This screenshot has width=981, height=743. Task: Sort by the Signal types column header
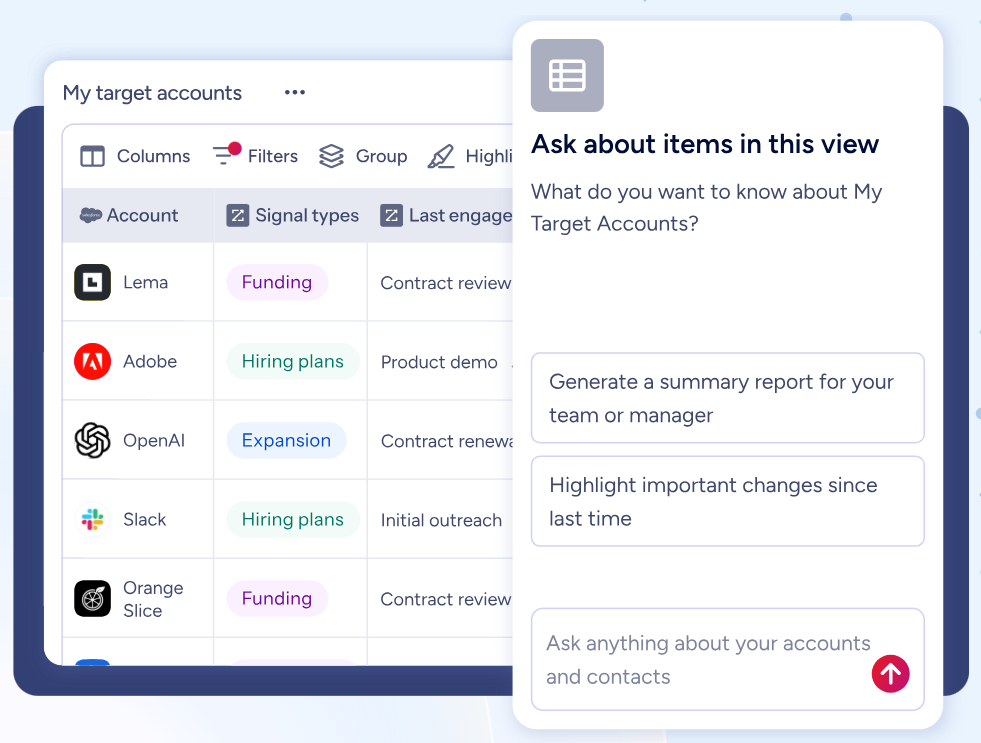click(290, 215)
